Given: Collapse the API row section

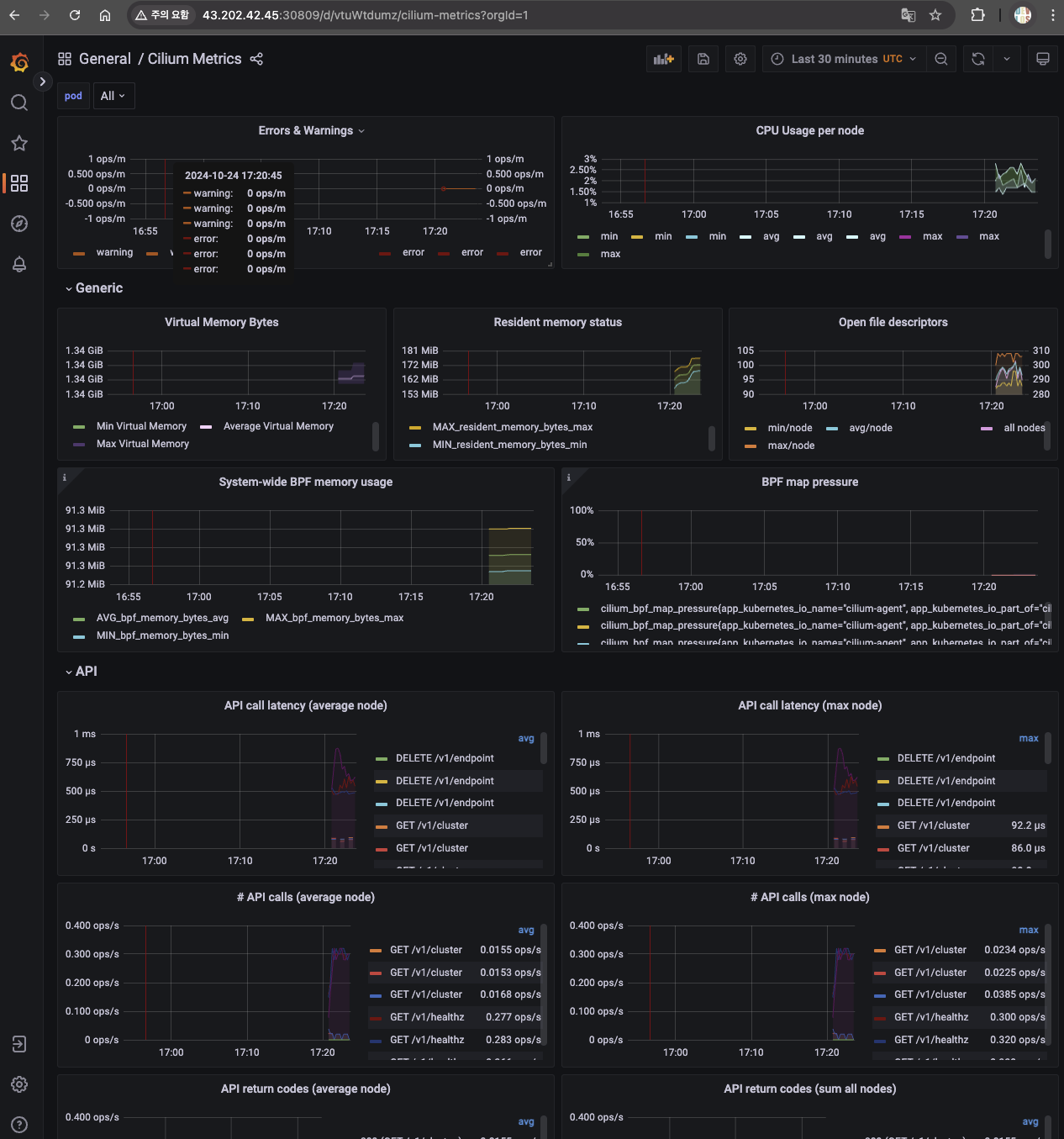Looking at the screenshot, I should tap(82, 672).
